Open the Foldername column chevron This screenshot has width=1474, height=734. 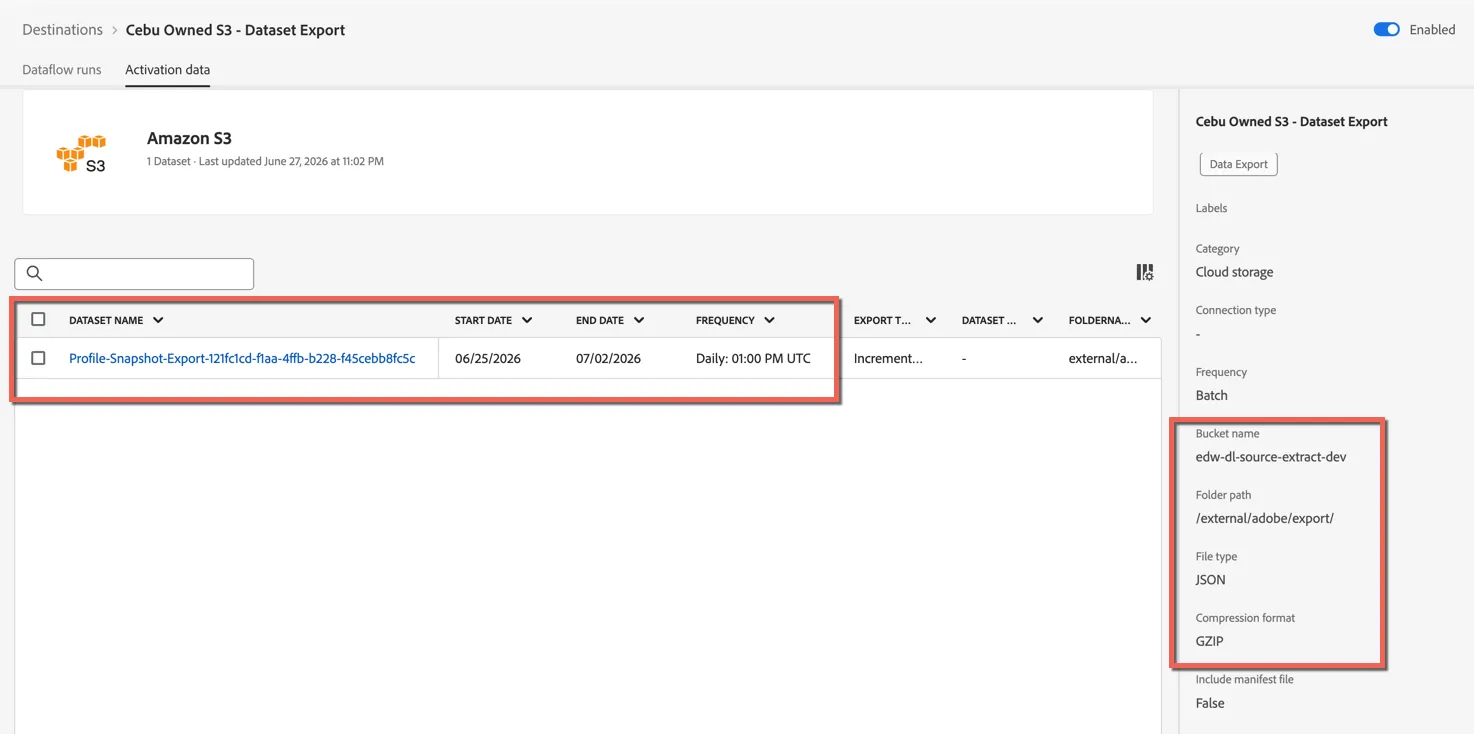click(1146, 320)
